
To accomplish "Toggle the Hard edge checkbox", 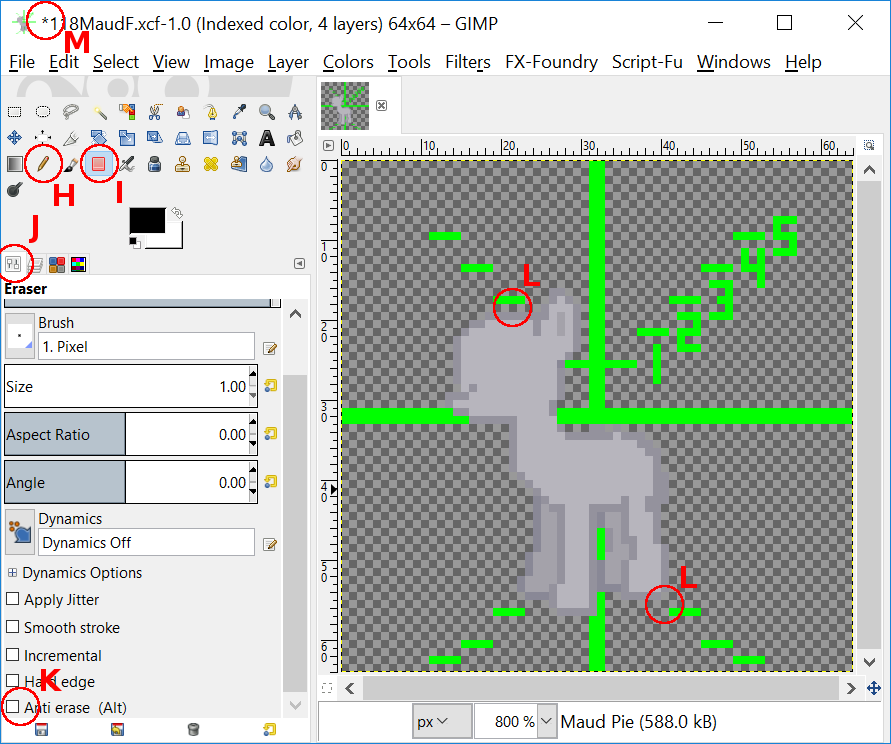I will click(13, 680).
